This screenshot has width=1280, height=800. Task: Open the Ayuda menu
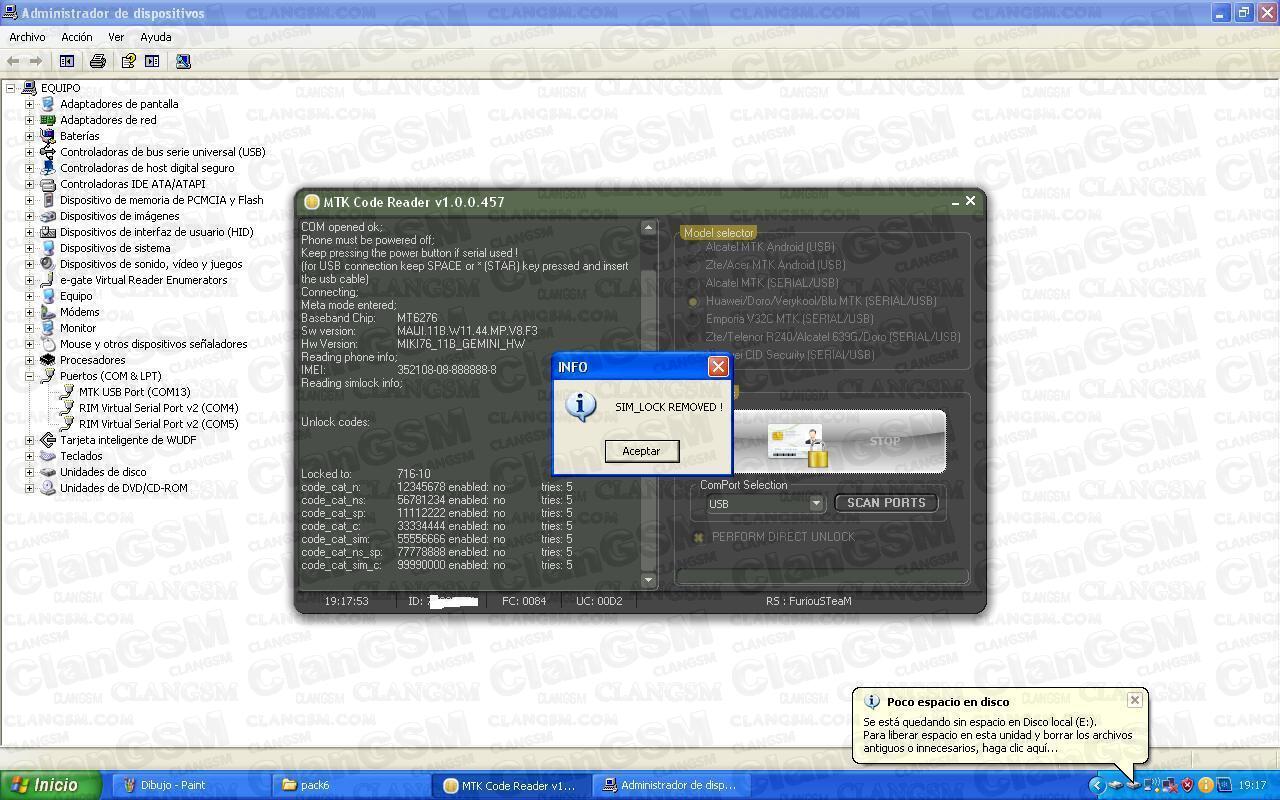[155, 37]
